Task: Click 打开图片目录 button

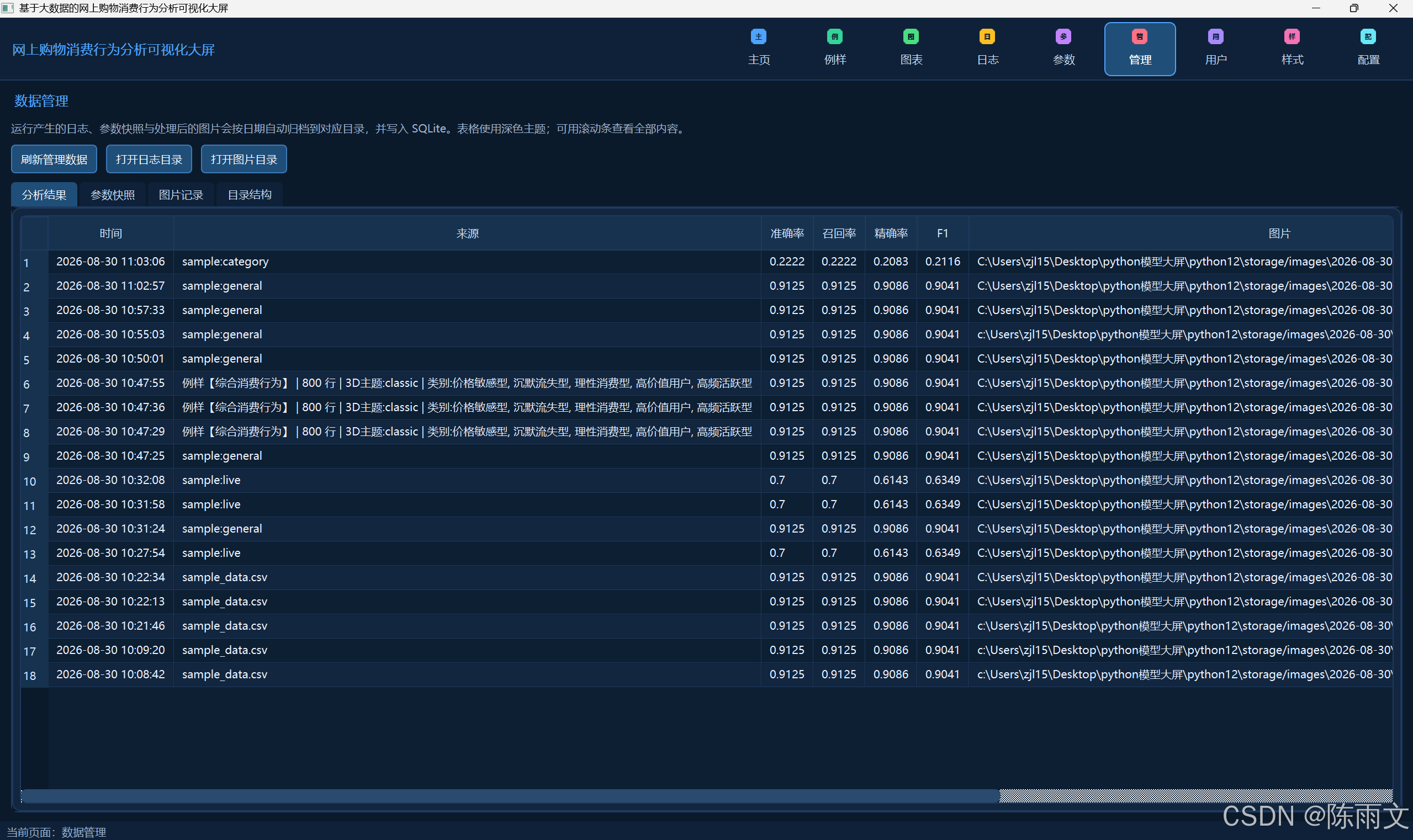Action: tap(244, 159)
